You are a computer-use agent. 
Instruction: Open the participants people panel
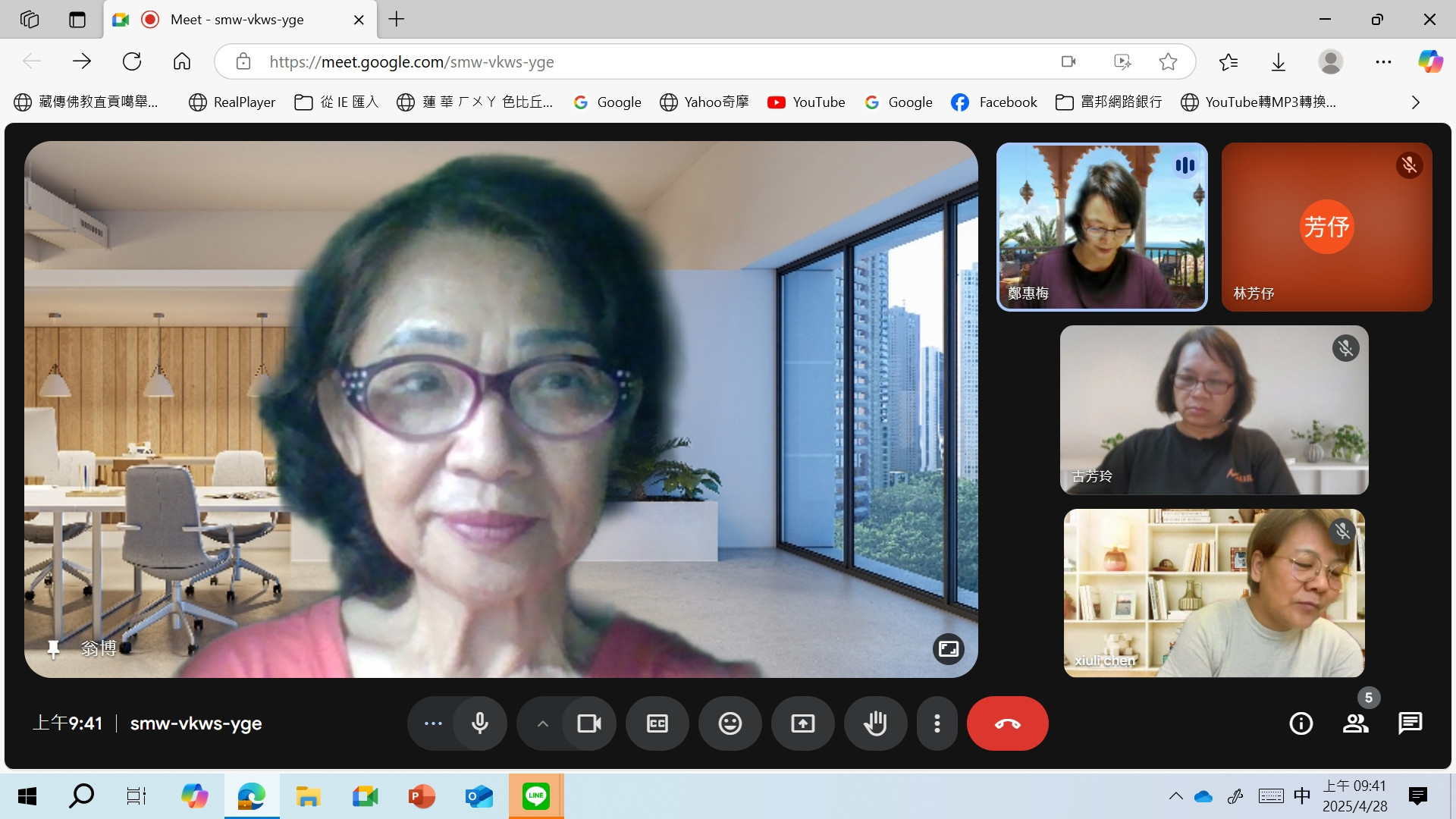pos(1355,723)
